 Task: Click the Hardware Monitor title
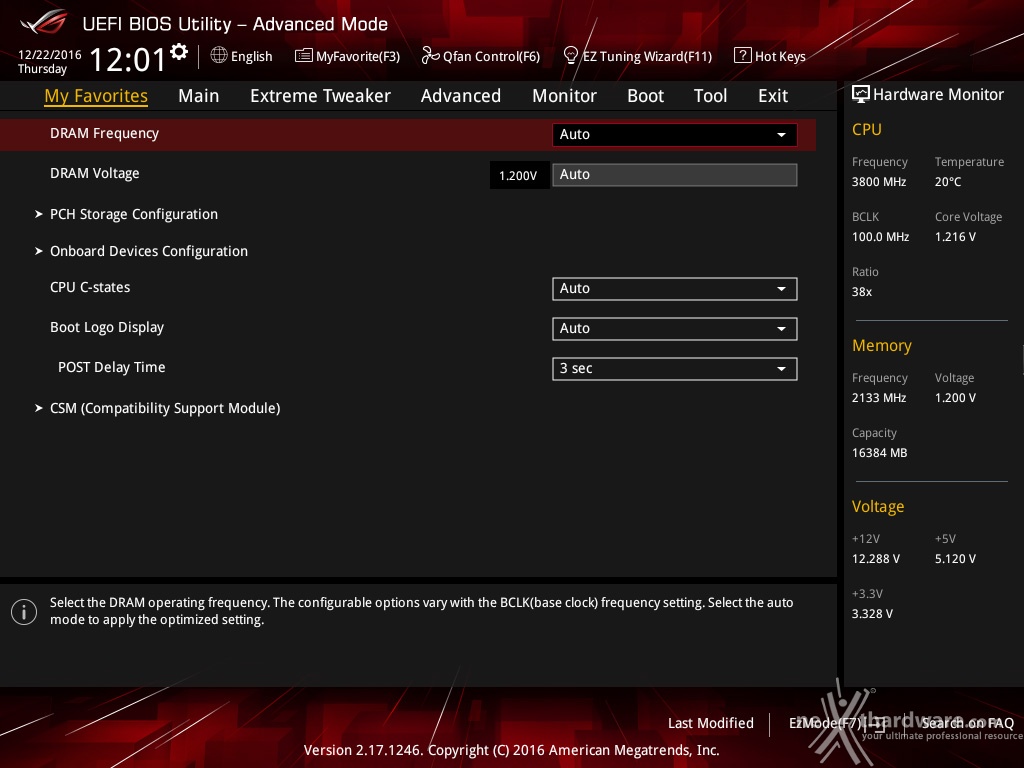point(938,94)
